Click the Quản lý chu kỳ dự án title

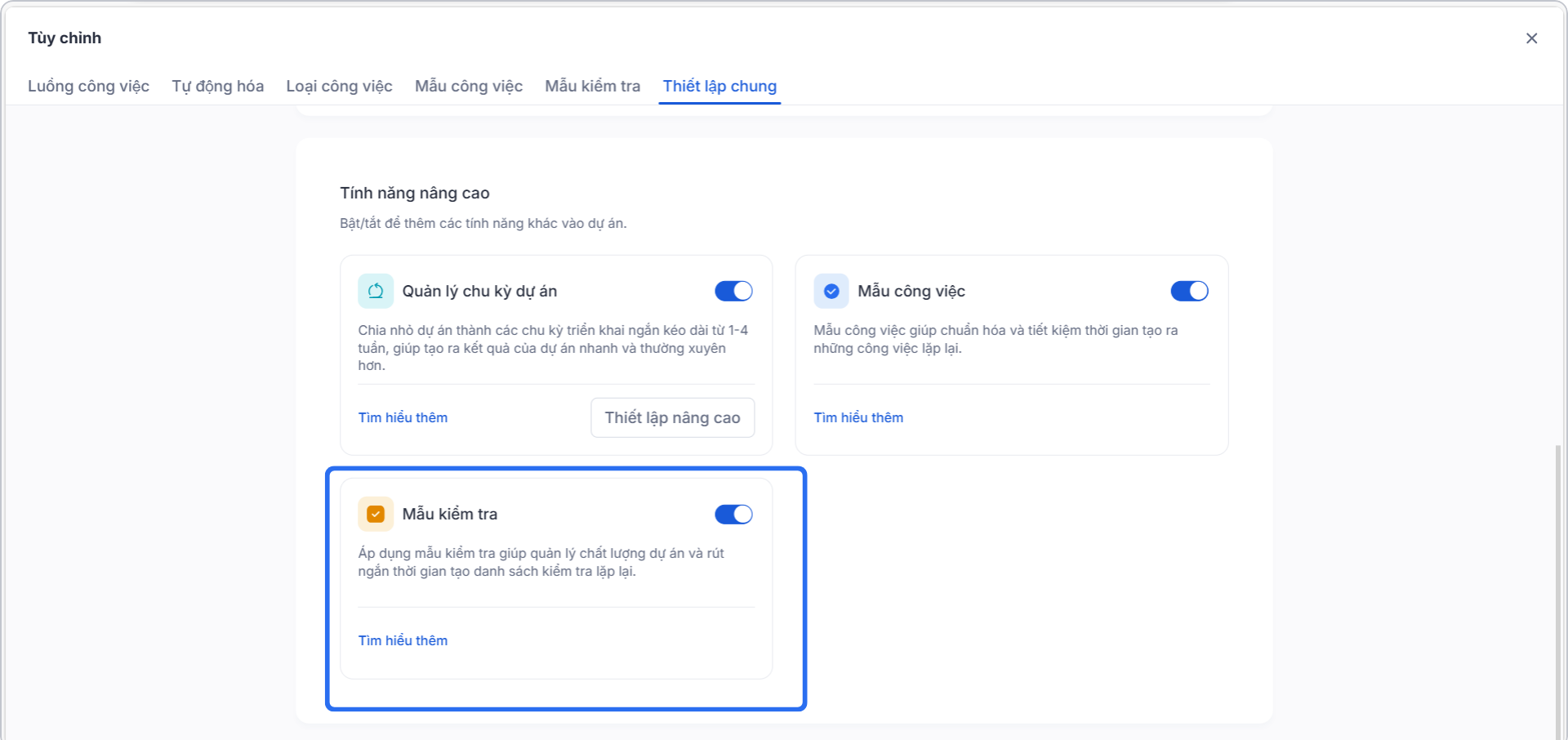(x=479, y=291)
